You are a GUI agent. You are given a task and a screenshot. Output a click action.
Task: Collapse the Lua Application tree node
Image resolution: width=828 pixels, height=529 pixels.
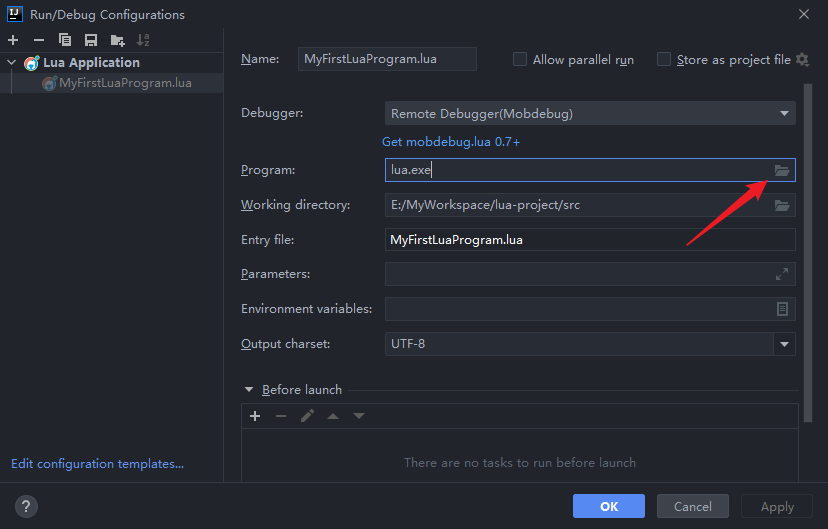12,63
